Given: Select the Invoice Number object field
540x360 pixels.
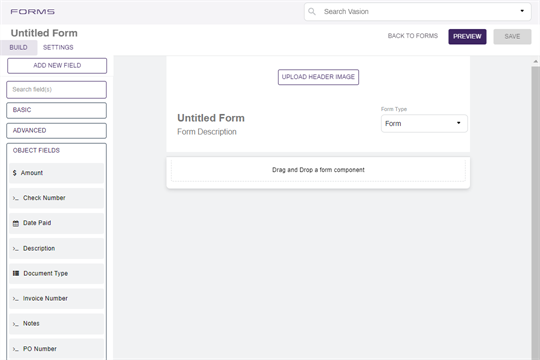Looking at the screenshot, I should click(x=56, y=299).
